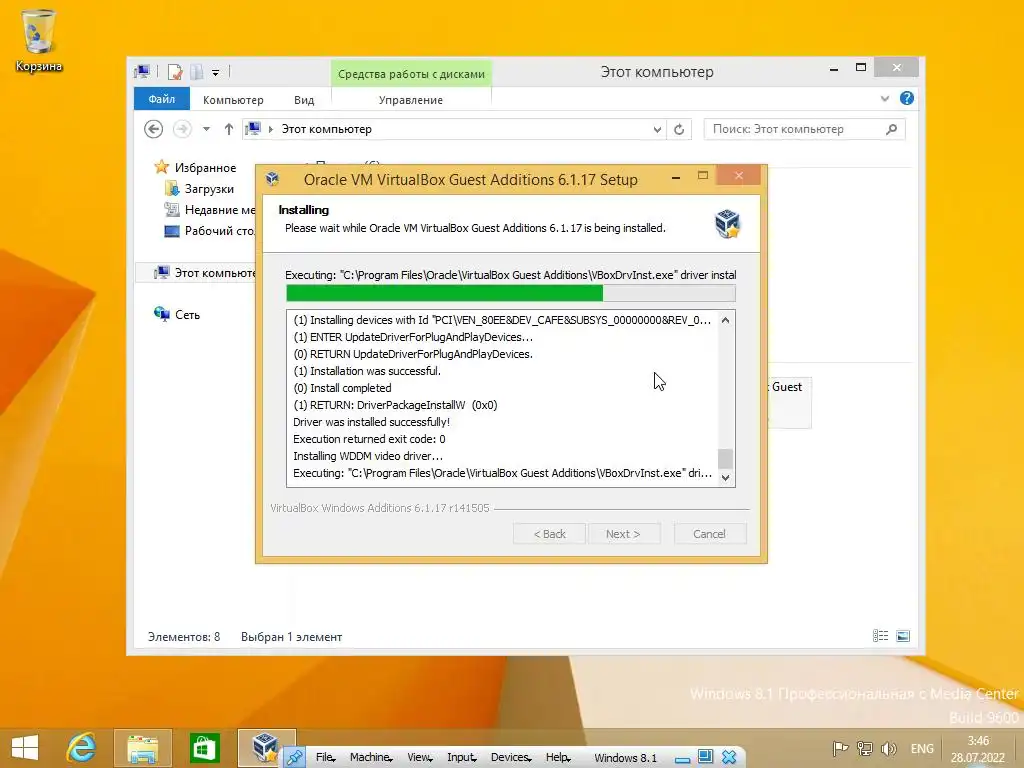Open the Управление ribbon tab
1024x768 pixels.
pos(411,100)
